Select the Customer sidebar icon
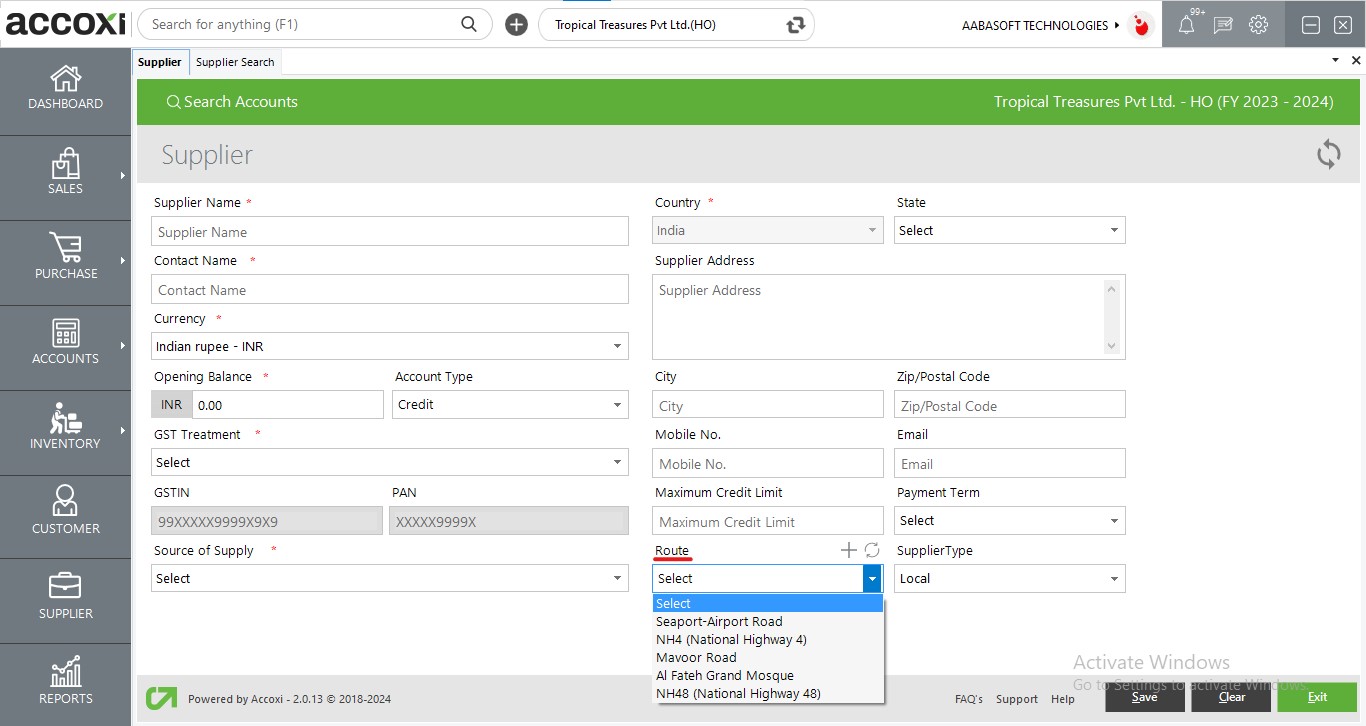1366x726 pixels. pyautogui.click(x=65, y=515)
